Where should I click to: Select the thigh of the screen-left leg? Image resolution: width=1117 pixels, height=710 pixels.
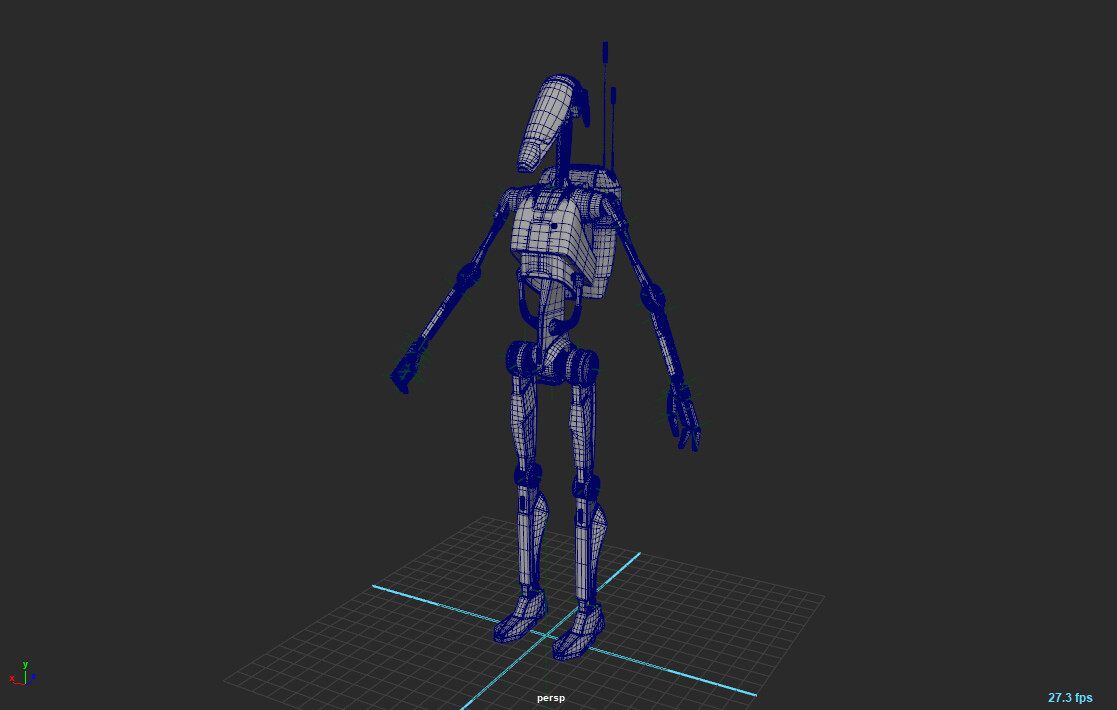[524, 420]
